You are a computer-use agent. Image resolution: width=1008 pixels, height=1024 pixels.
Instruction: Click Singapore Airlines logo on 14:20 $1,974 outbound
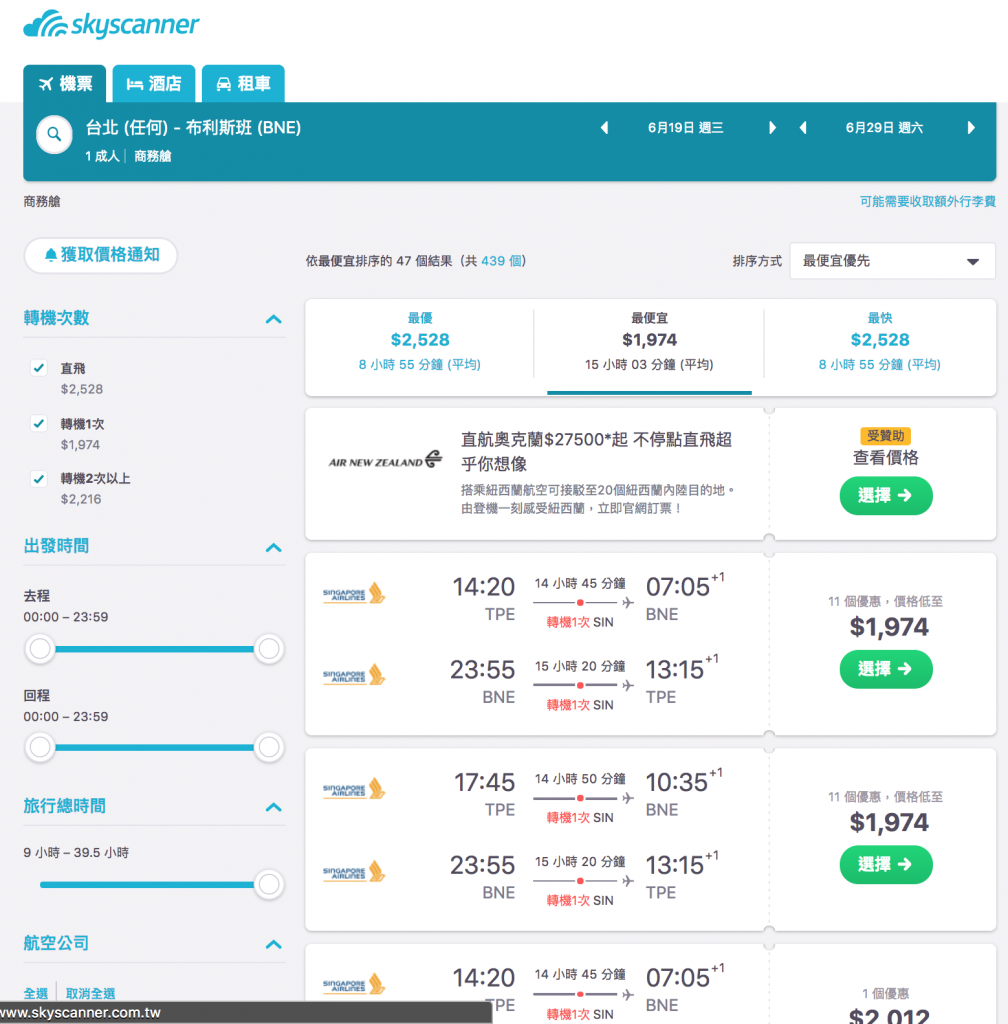(354, 594)
